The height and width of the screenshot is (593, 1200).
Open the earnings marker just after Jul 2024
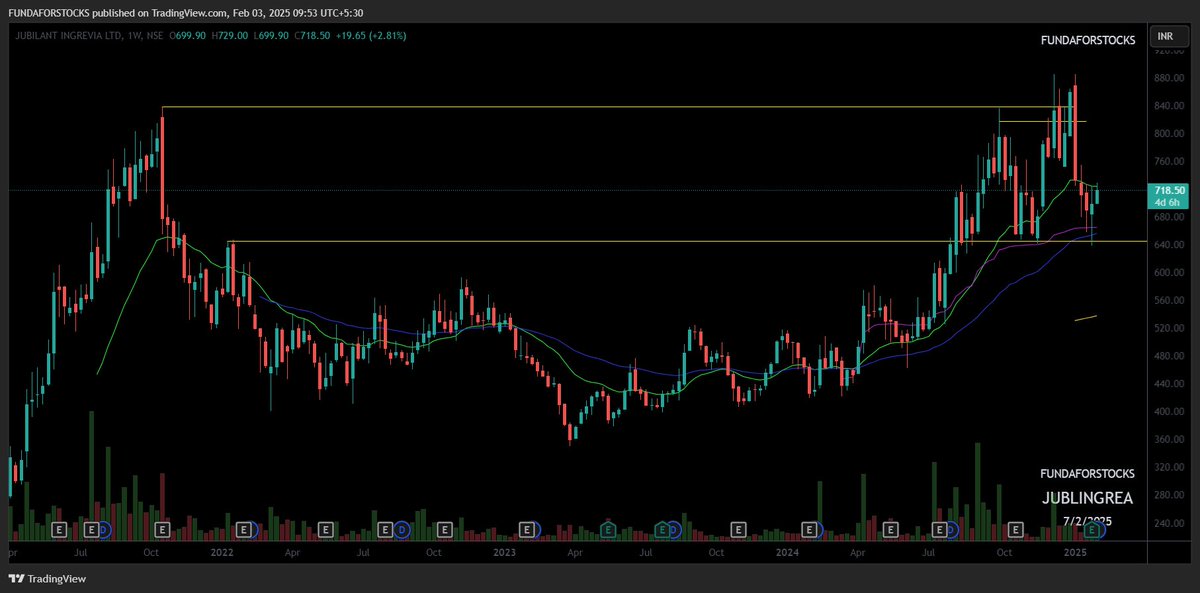[x=940, y=528]
